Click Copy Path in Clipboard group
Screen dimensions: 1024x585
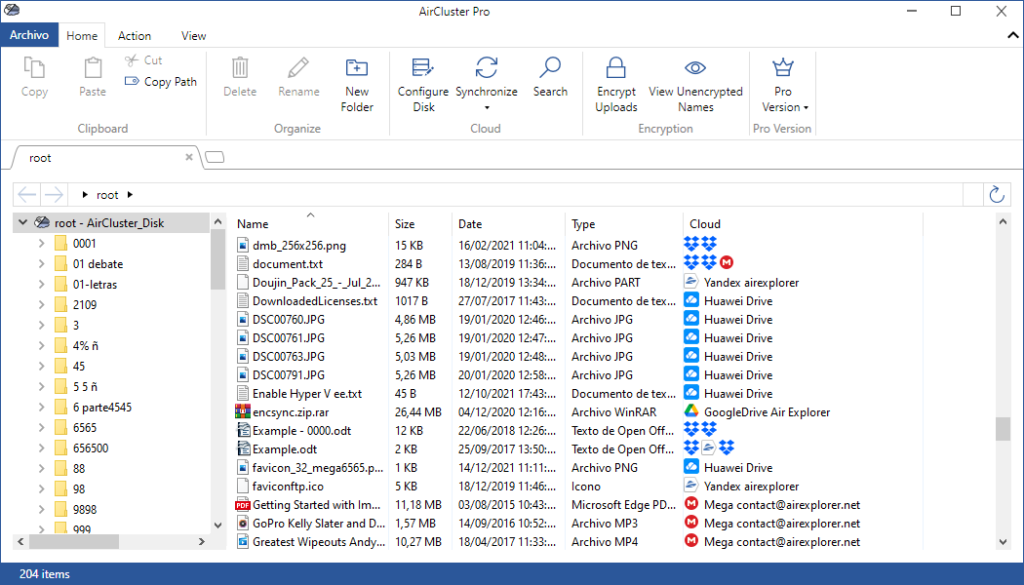point(161,82)
